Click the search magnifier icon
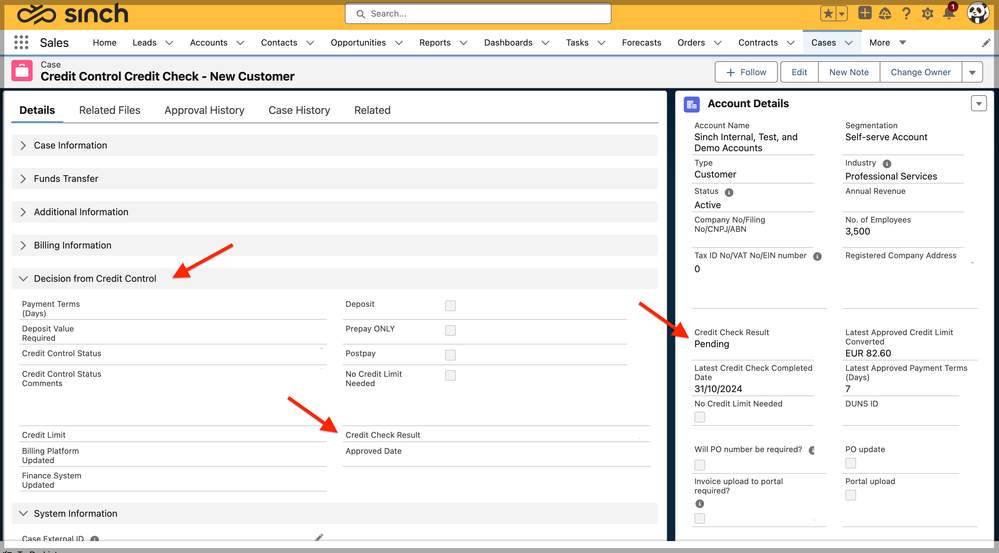This screenshot has width=999, height=553. click(361, 13)
